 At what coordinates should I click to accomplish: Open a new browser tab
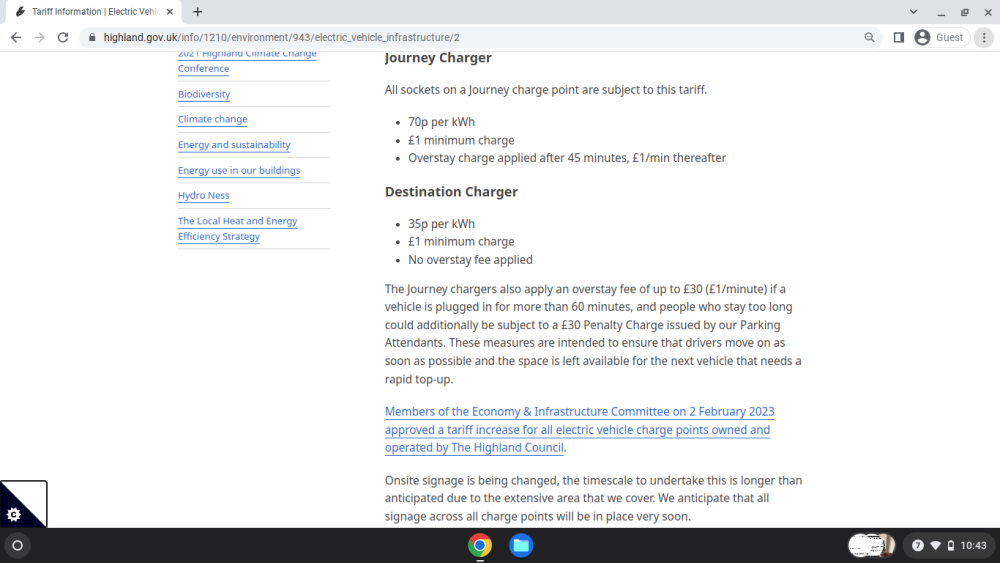click(198, 11)
